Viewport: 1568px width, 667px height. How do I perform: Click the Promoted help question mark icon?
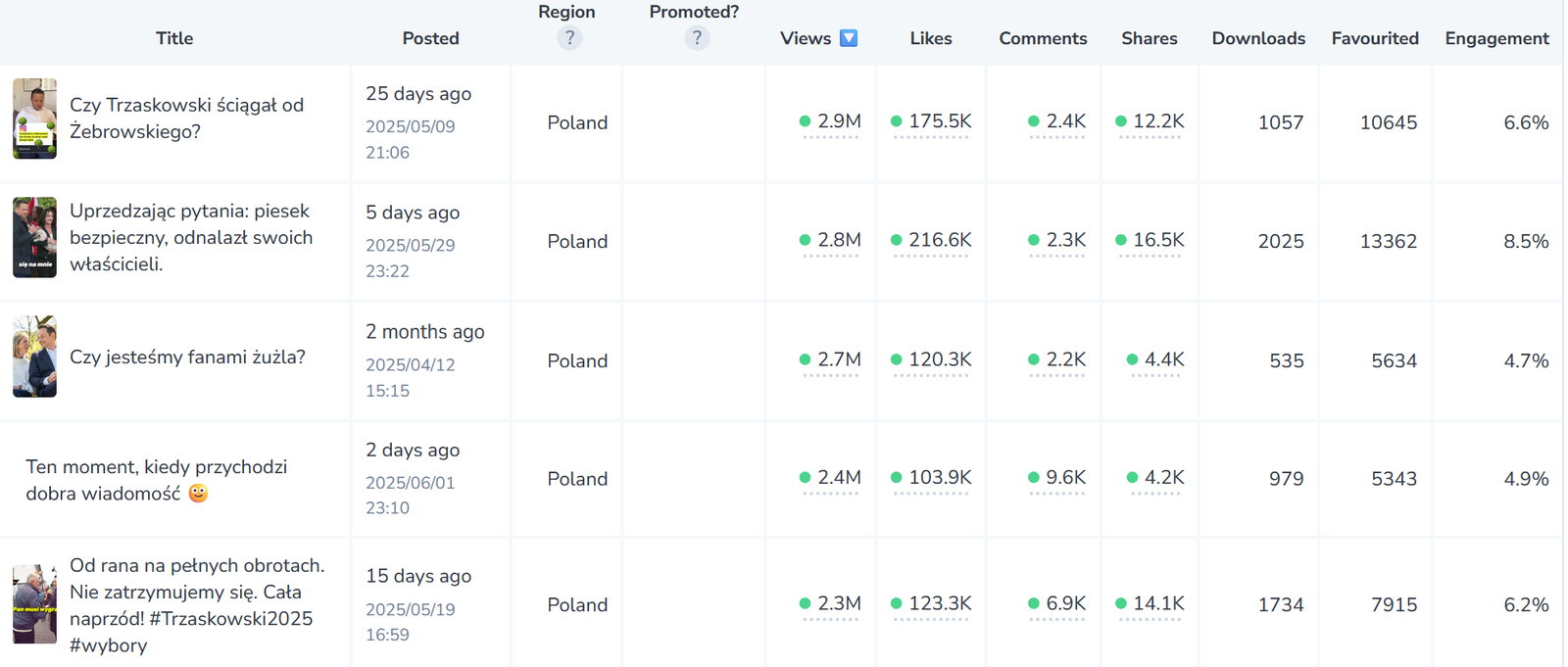tap(697, 38)
